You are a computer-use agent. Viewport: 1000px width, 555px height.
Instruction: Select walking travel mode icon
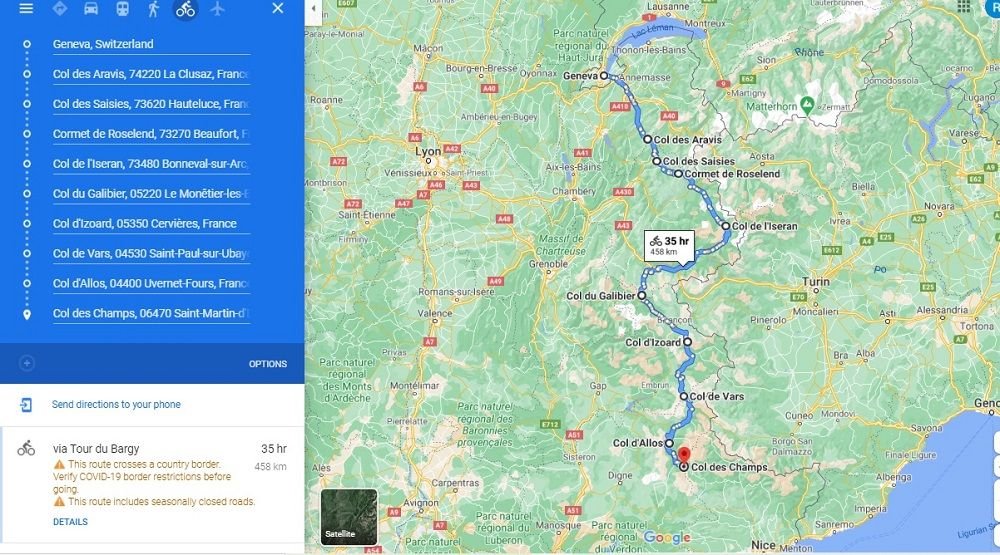click(153, 9)
